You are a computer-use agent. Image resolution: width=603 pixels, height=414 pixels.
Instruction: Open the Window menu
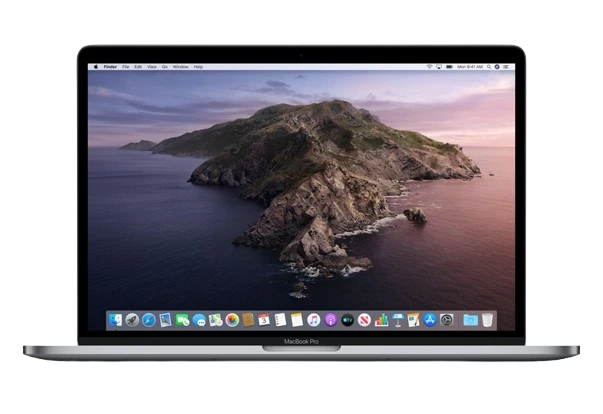pos(180,67)
